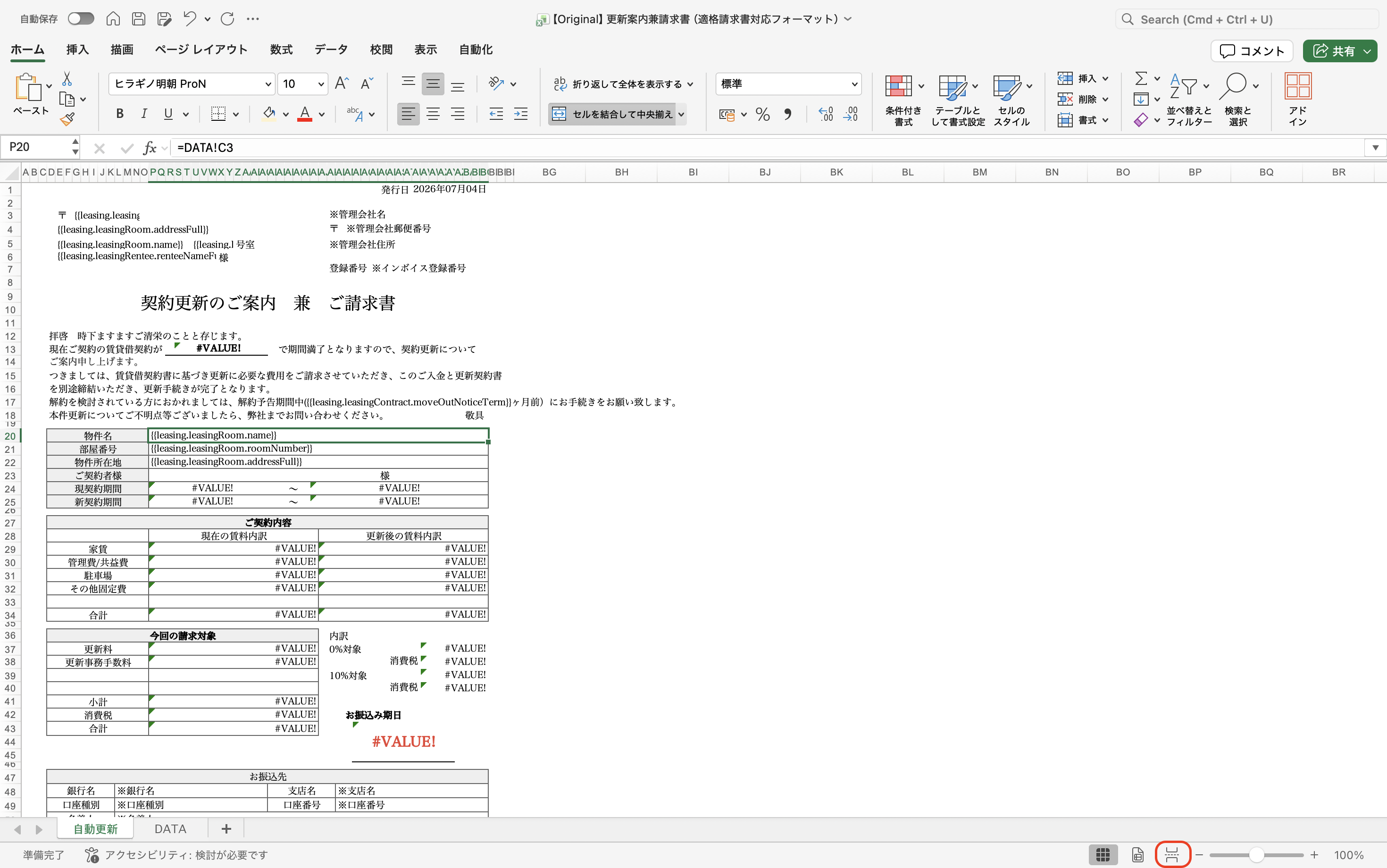Click the text orientation icon
The width and height of the screenshot is (1387, 868).
496,84
